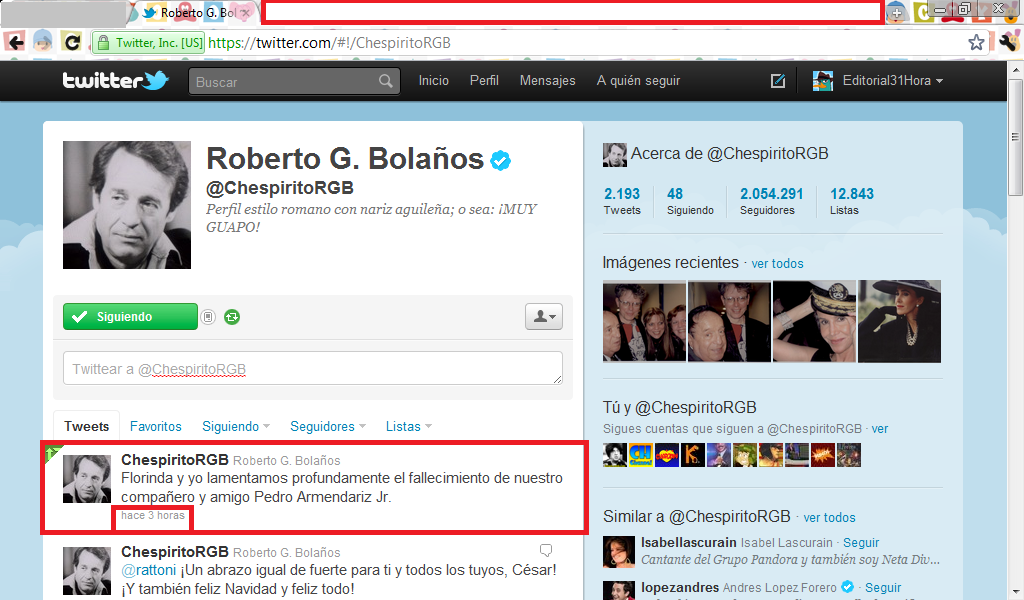
Task: Click the reply bubble icon on @rattoni tweet
Action: point(546,550)
